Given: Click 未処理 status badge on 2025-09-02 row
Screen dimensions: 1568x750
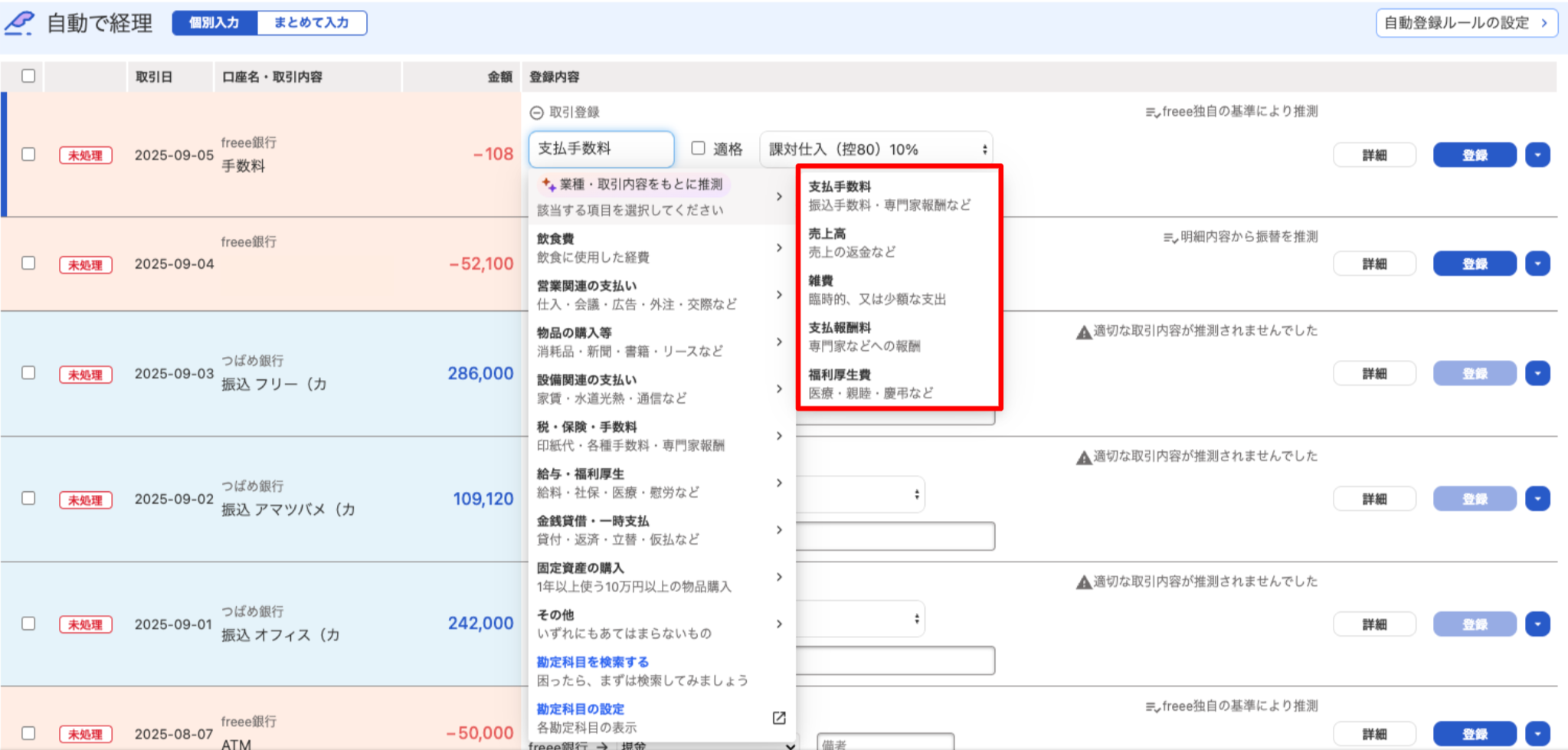Looking at the screenshot, I should (x=86, y=499).
